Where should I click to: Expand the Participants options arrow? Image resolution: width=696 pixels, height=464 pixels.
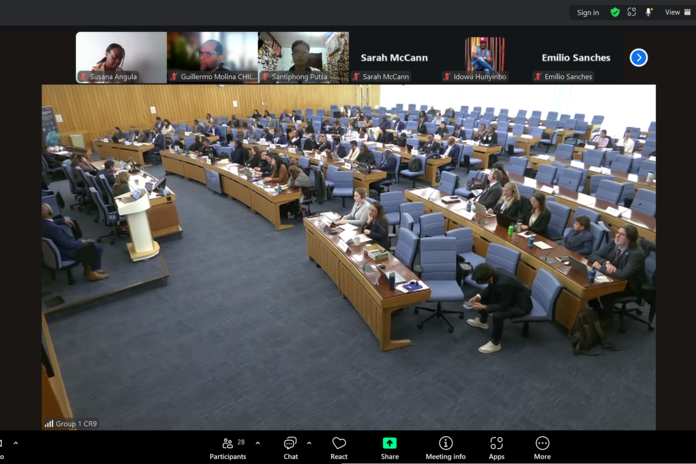pos(258,443)
